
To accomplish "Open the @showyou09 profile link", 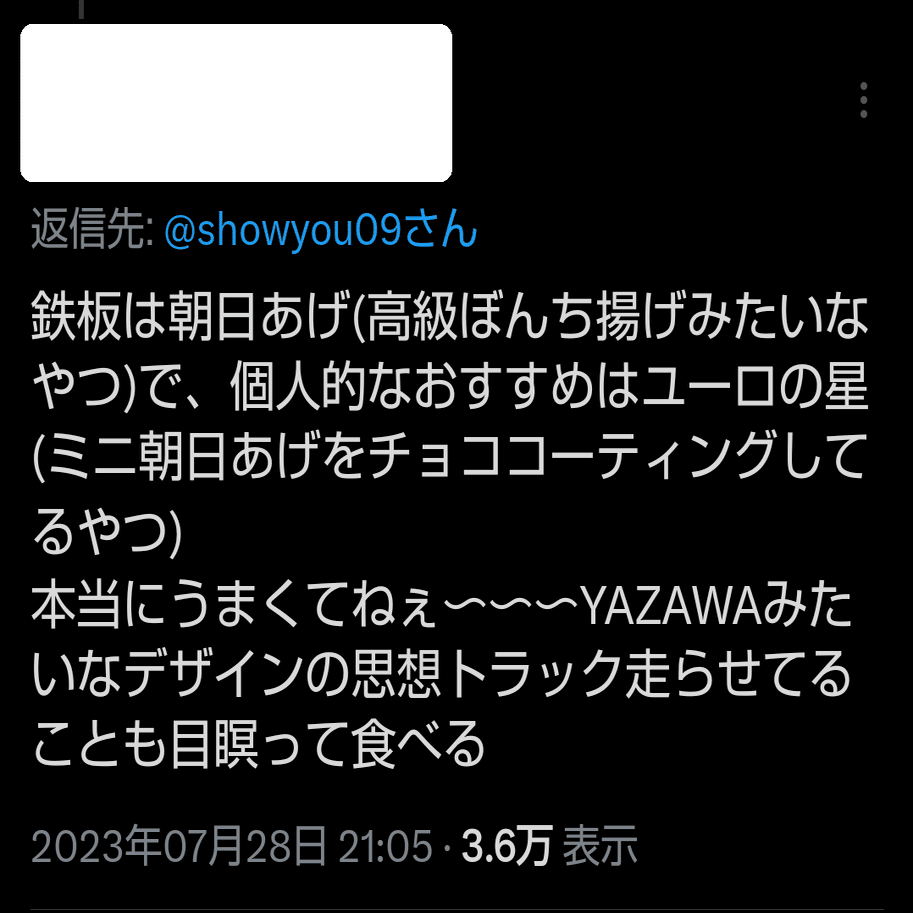I will click(283, 231).
